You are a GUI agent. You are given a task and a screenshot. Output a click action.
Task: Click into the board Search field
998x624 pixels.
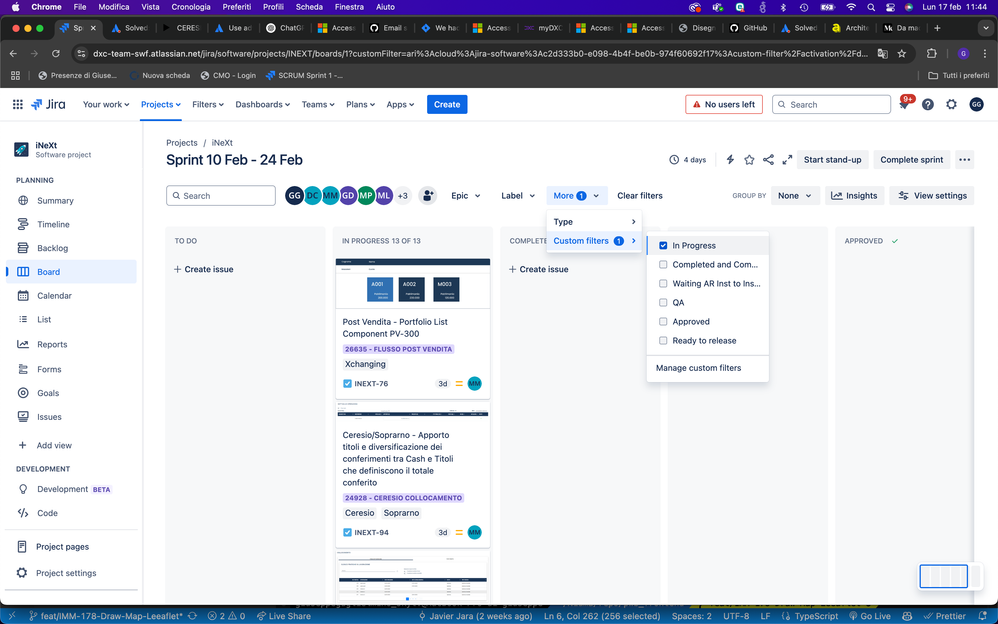(x=221, y=195)
